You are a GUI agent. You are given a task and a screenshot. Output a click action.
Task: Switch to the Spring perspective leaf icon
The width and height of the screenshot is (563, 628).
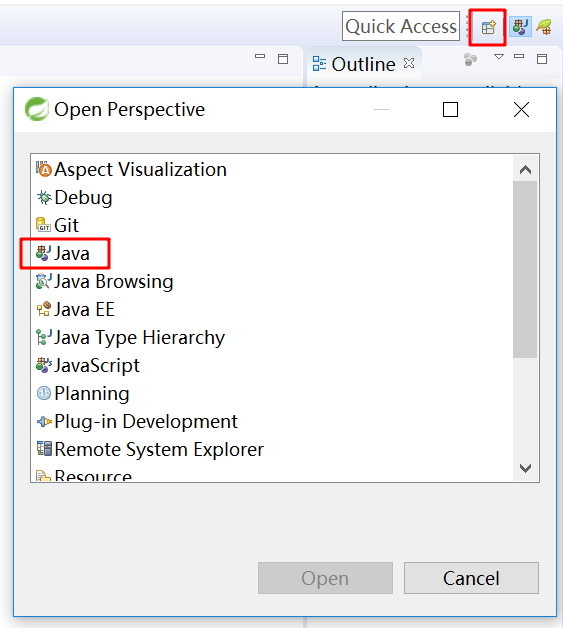click(545, 27)
